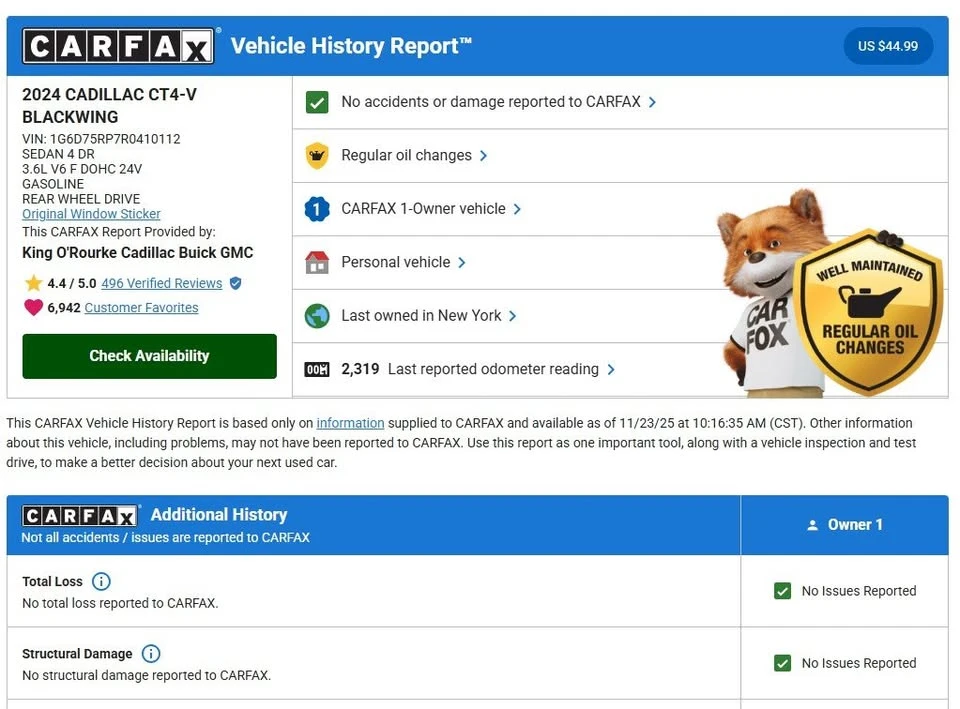Click the CARFAX logo in the report header
The image size is (960, 709).
pos(118,46)
